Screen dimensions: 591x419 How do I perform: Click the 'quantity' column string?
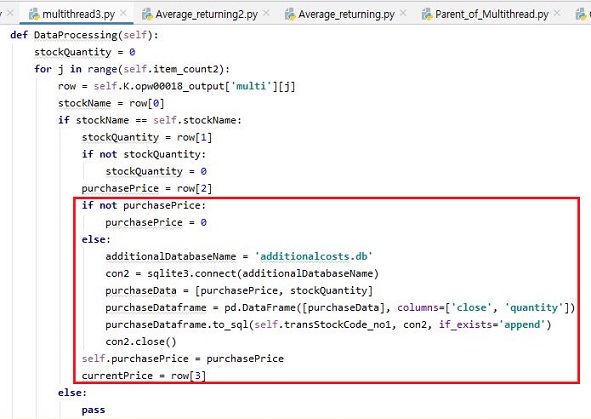(x=534, y=307)
